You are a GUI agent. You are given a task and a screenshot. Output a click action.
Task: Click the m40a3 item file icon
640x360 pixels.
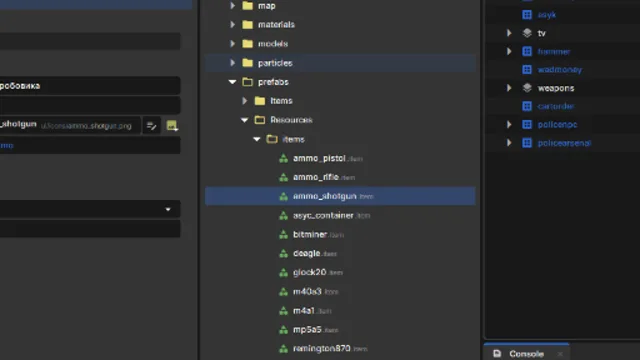click(x=283, y=292)
